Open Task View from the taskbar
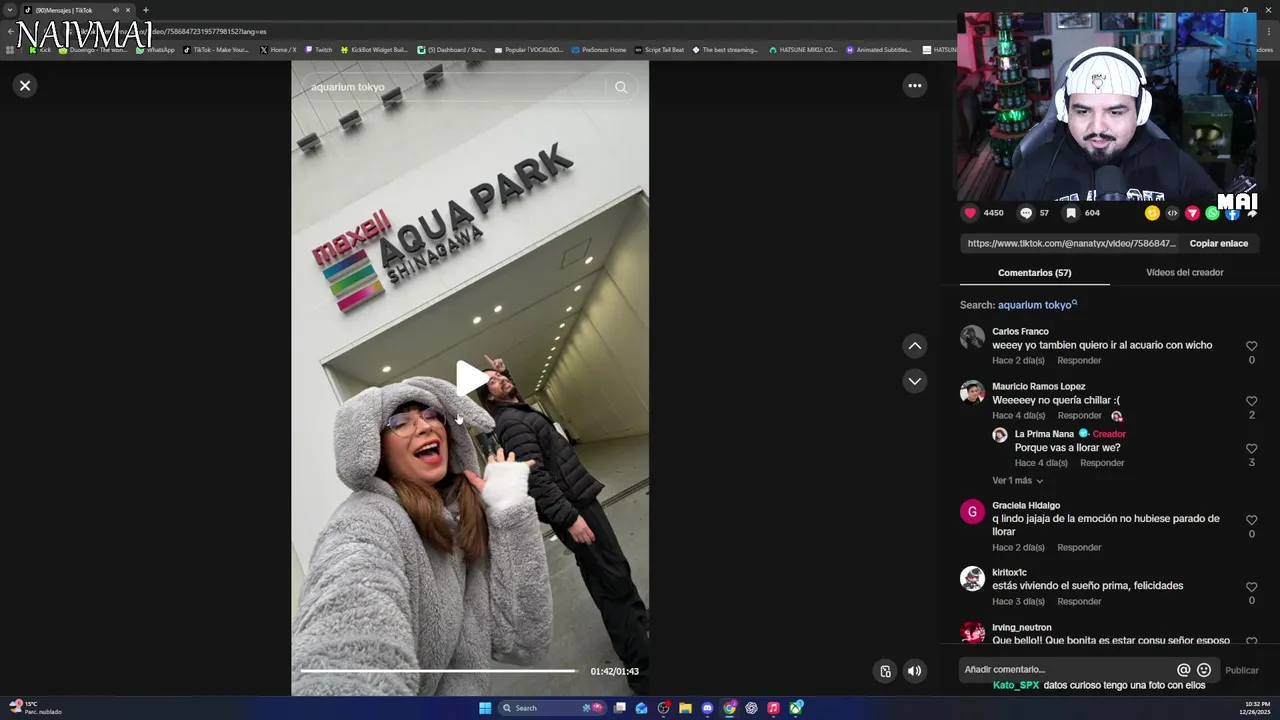1280x720 pixels. (x=620, y=708)
